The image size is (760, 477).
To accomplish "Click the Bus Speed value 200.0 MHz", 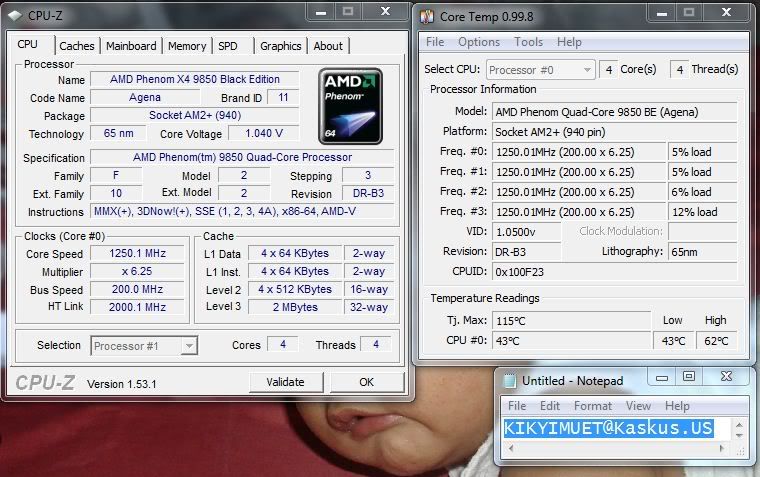I will pyautogui.click(x=138, y=289).
